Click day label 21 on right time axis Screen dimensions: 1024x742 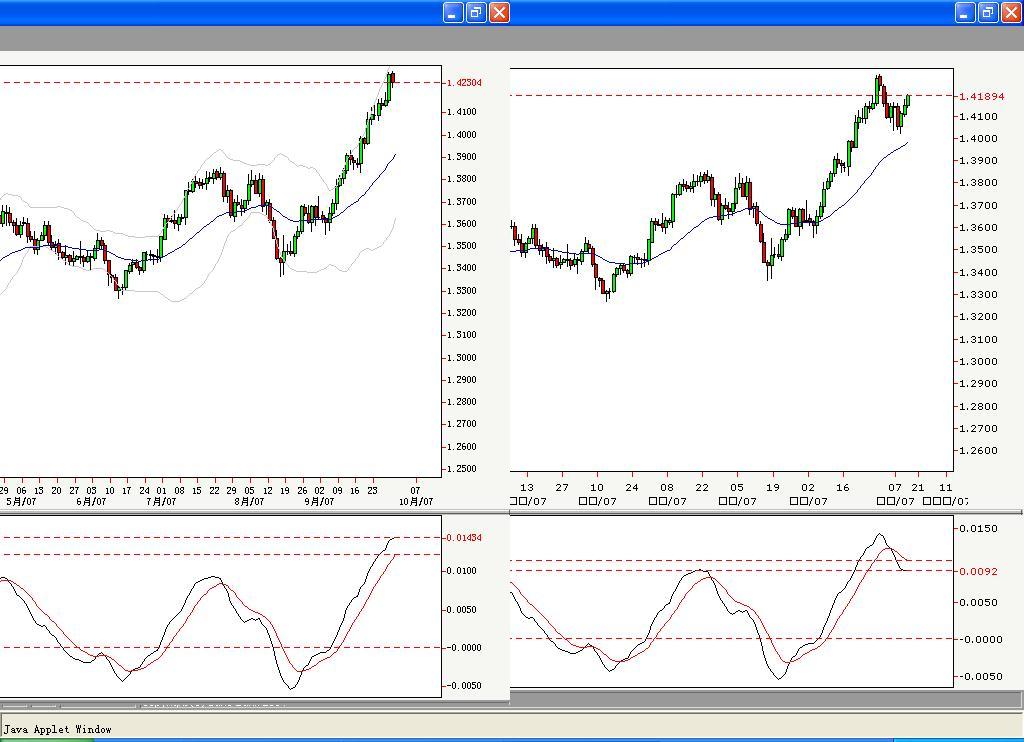(918, 487)
